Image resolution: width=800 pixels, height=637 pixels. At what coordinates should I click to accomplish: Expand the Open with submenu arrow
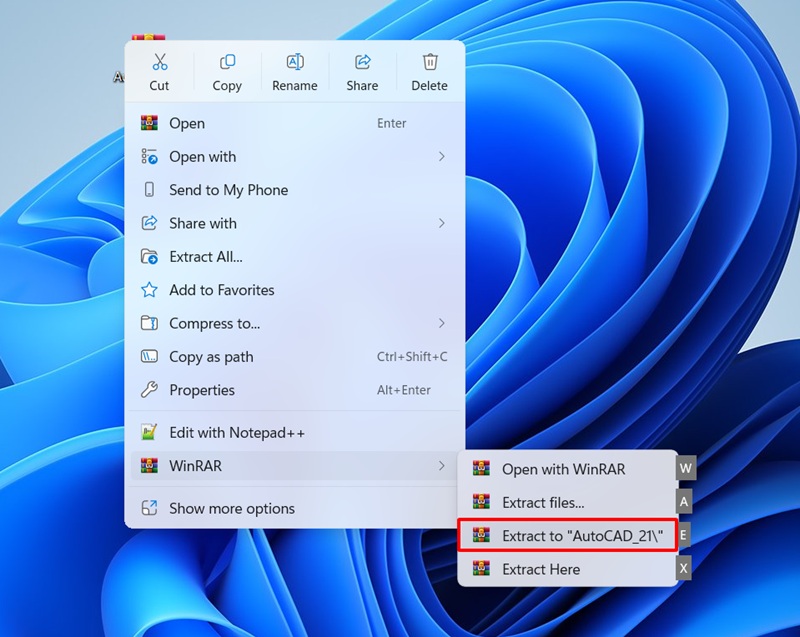click(x=441, y=157)
